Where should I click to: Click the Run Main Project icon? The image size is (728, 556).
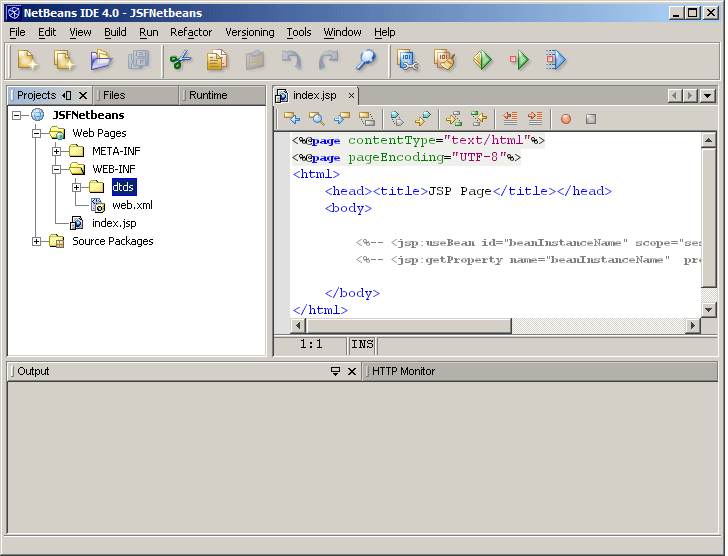click(x=482, y=60)
